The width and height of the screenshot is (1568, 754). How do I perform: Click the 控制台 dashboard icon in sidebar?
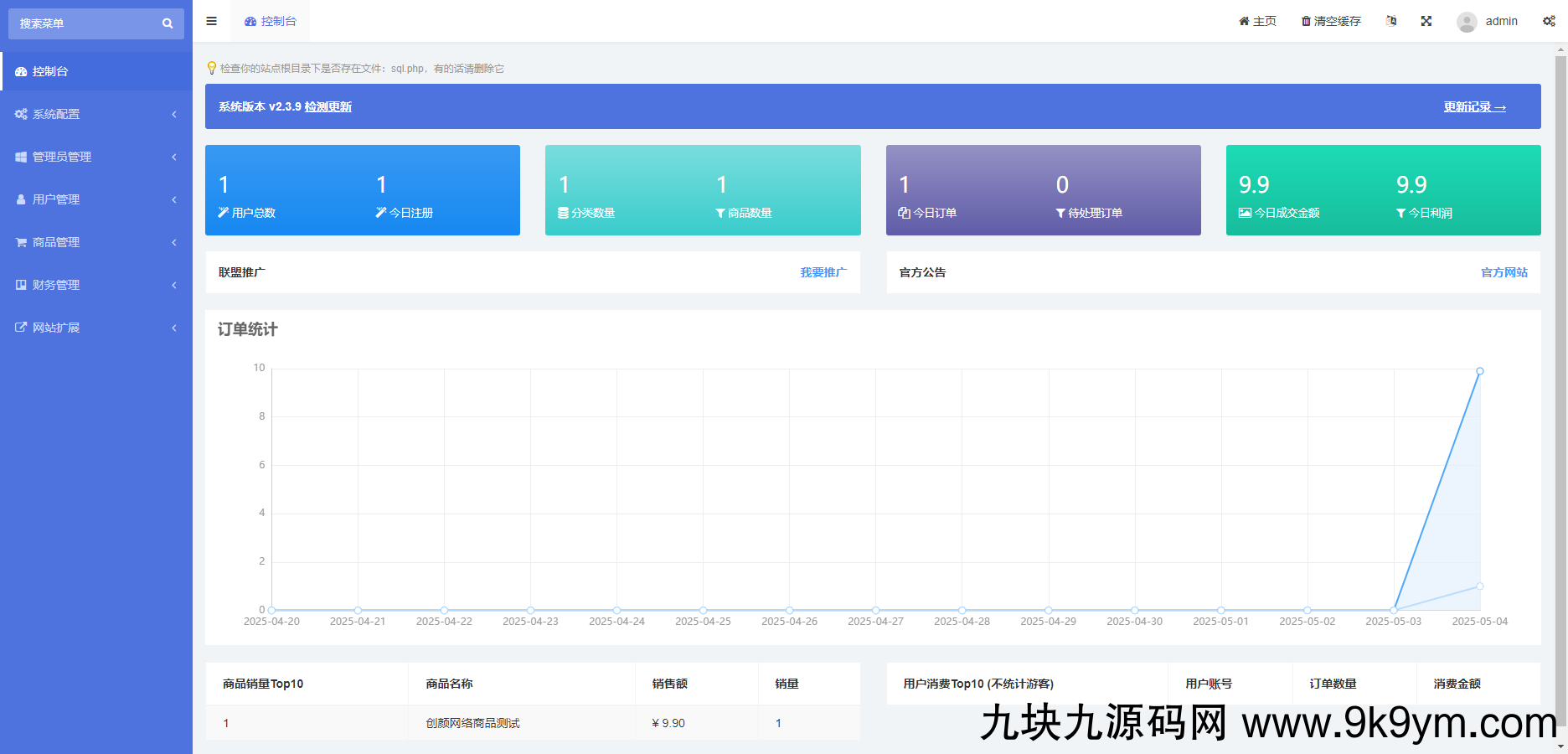tap(22, 71)
